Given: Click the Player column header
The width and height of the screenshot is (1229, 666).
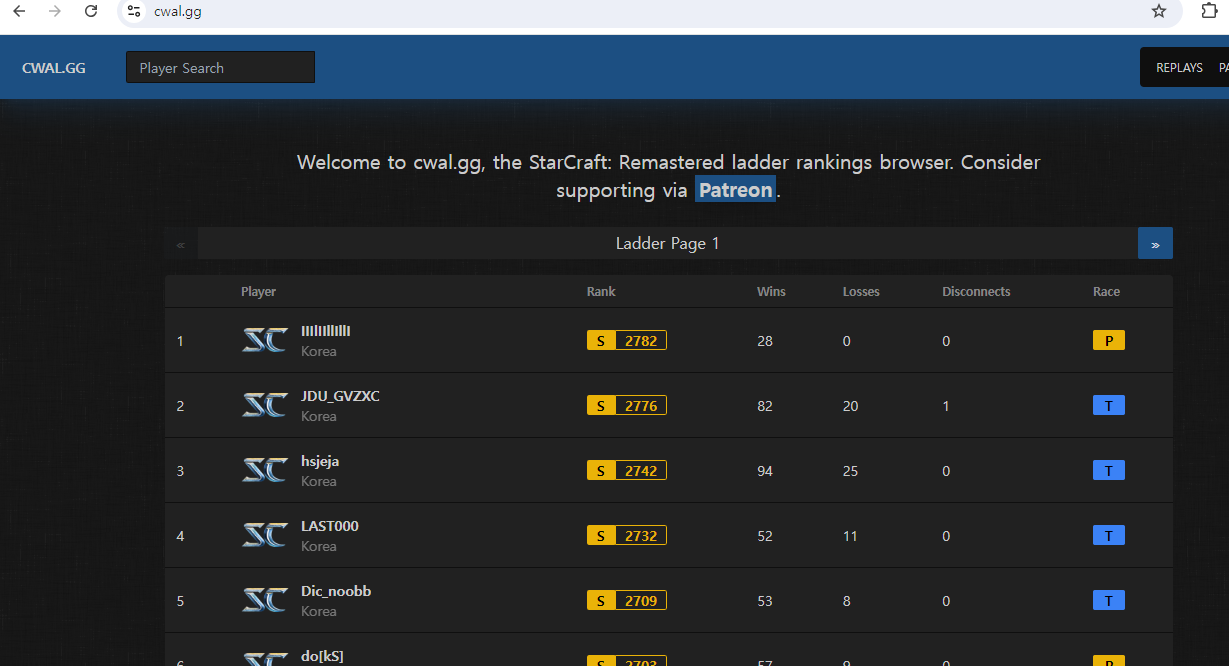Looking at the screenshot, I should click(x=258, y=292).
